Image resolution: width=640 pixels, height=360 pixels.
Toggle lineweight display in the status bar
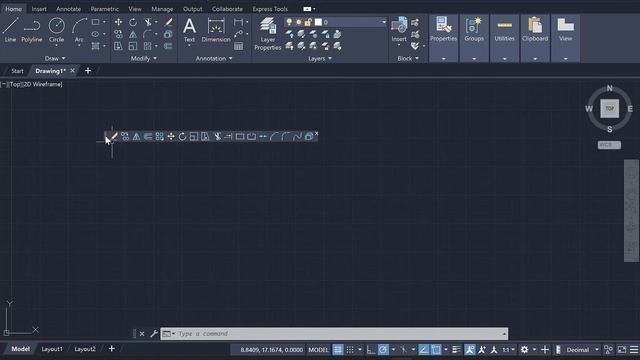point(456,350)
